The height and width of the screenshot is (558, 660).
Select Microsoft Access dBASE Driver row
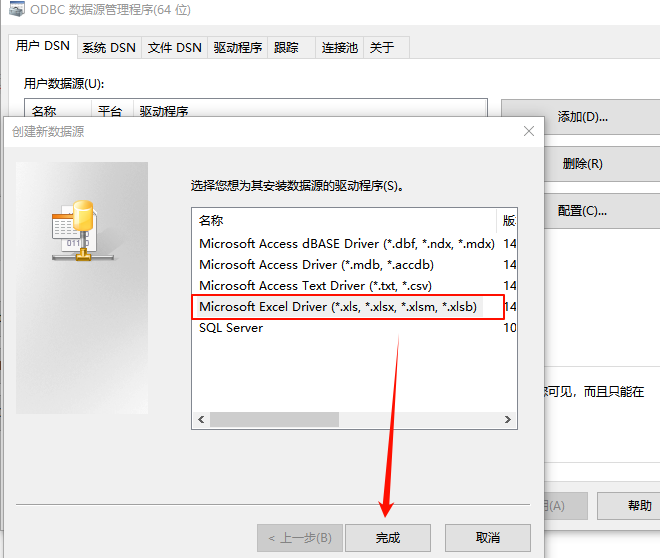(354, 244)
